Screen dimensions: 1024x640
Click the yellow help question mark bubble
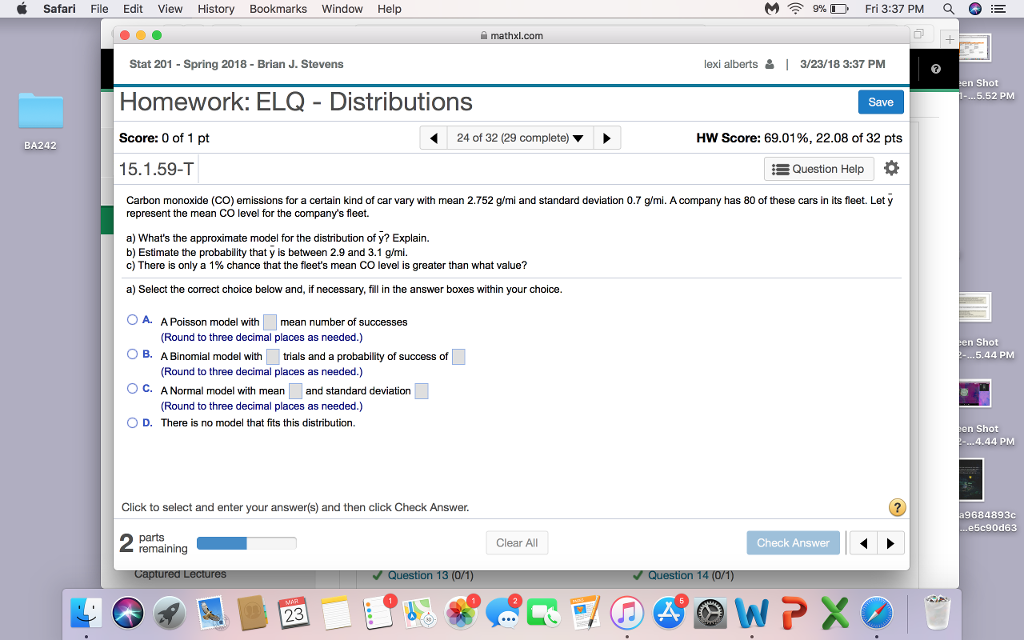(896, 507)
